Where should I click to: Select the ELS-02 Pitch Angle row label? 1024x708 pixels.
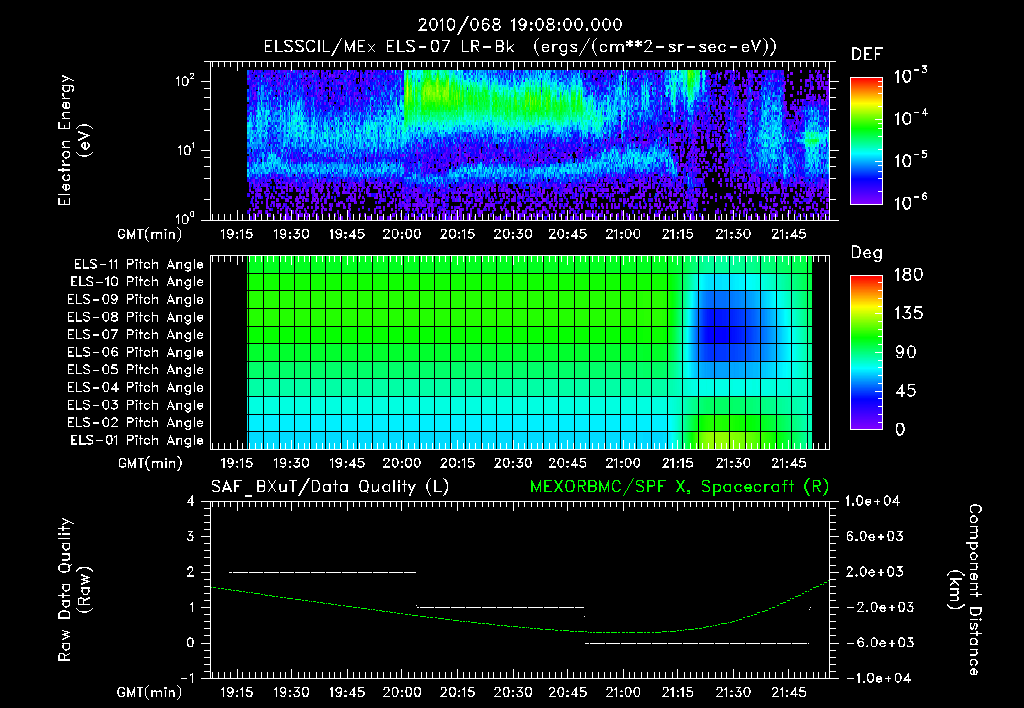click(136, 423)
